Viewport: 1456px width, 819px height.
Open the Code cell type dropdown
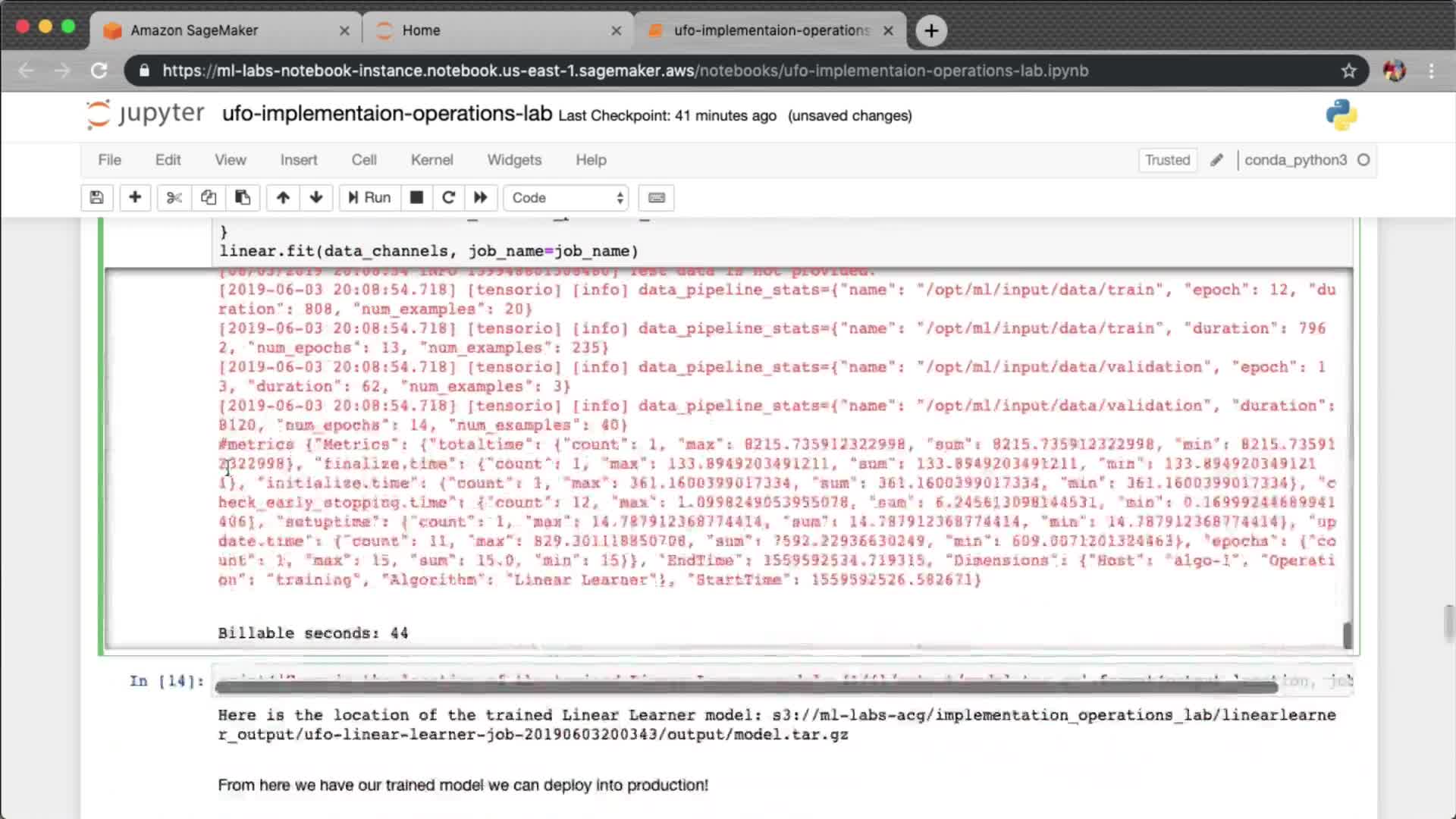coord(566,198)
